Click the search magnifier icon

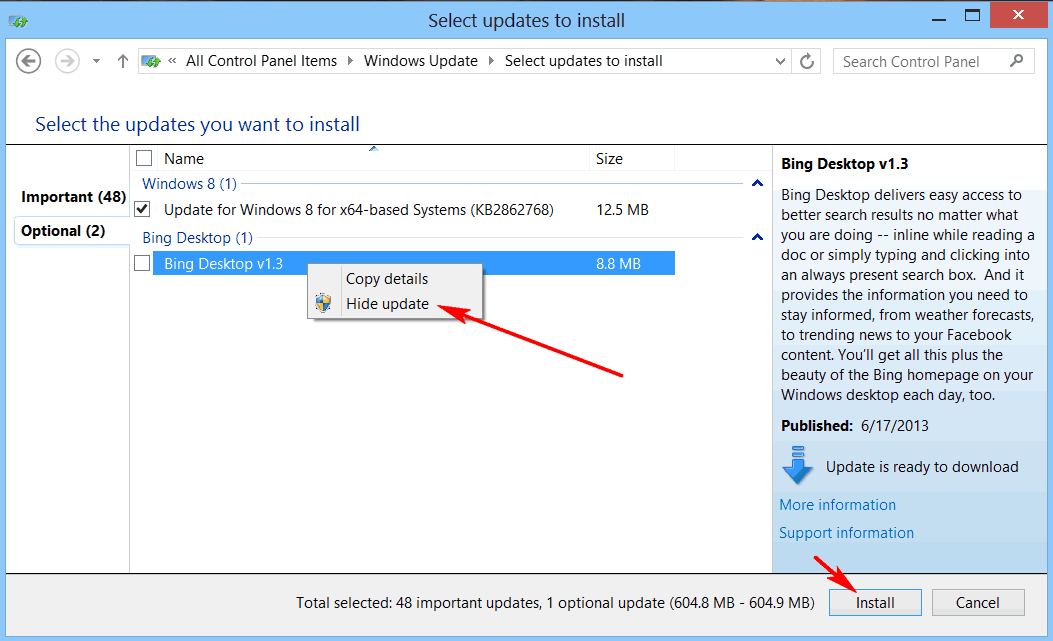click(1016, 61)
